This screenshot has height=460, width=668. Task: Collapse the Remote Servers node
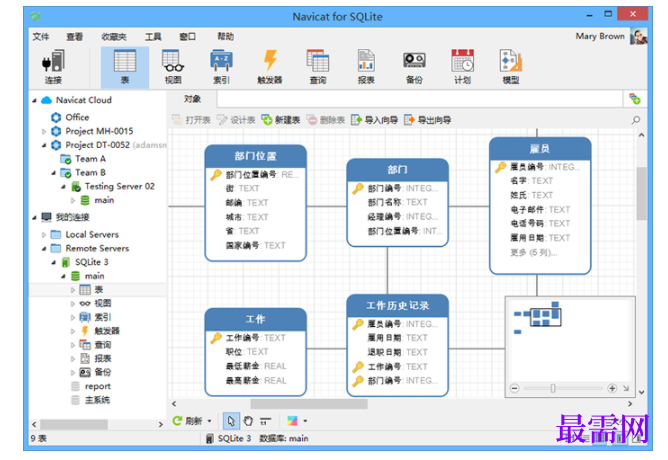click(43, 249)
